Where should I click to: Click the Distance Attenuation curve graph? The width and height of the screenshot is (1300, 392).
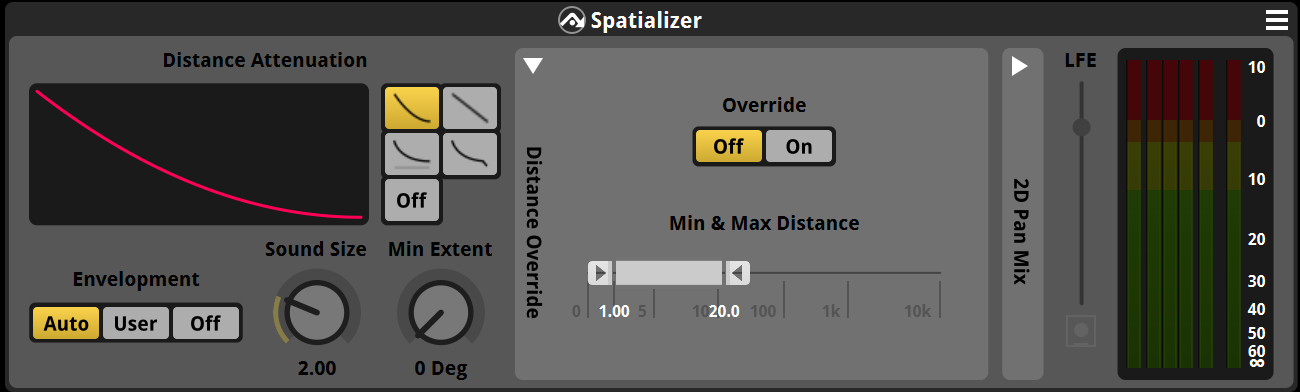199,154
